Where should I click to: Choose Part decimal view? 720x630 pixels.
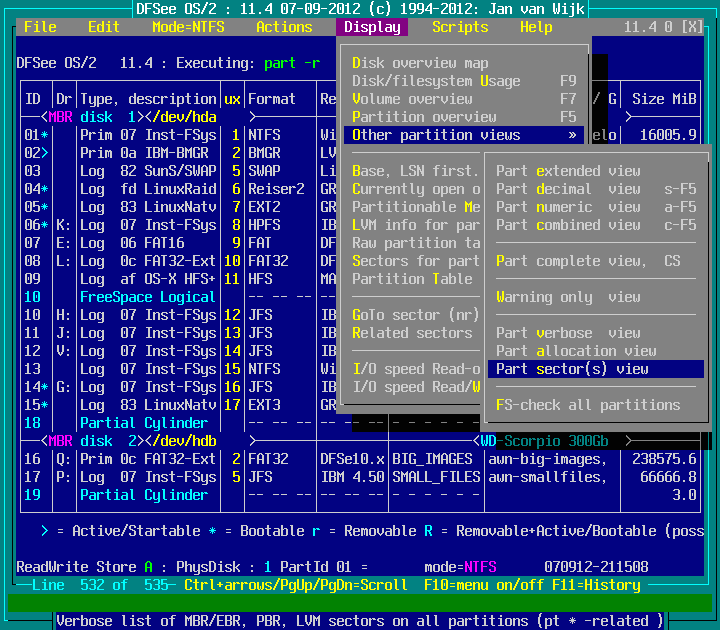568,189
